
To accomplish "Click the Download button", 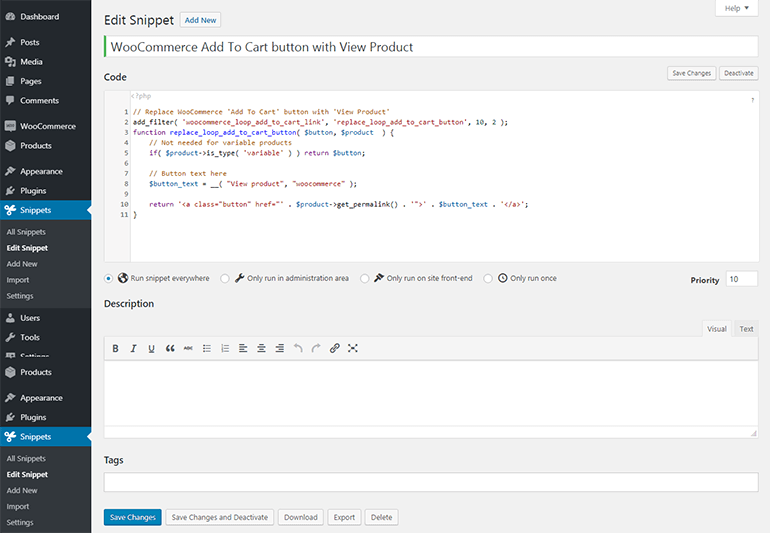I will click(x=301, y=517).
